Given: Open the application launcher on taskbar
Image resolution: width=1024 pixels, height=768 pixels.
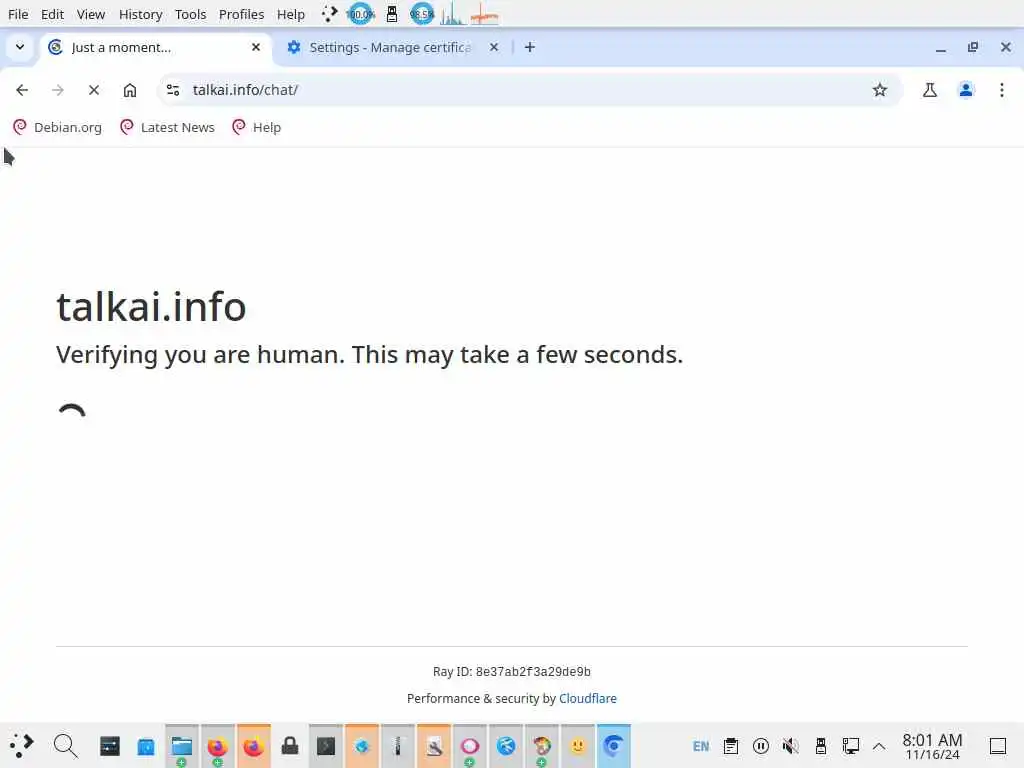Looking at the screenshot, I should 22,745.
